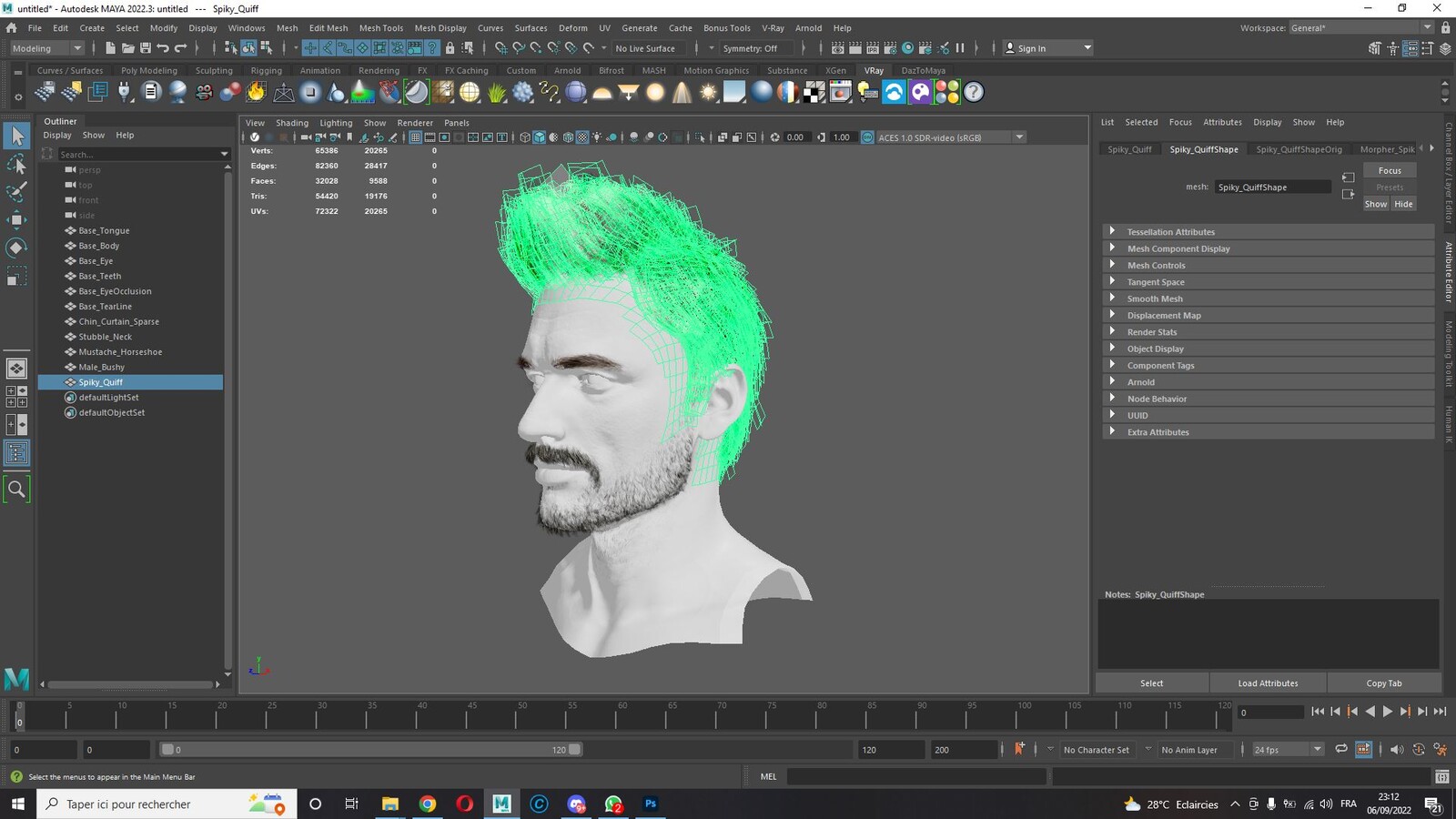This screenshot has height=819, width=1456.
Task: Open the ACES 1.0 SDR-video view transform dropdown
Action: click(x=951, y=137)
